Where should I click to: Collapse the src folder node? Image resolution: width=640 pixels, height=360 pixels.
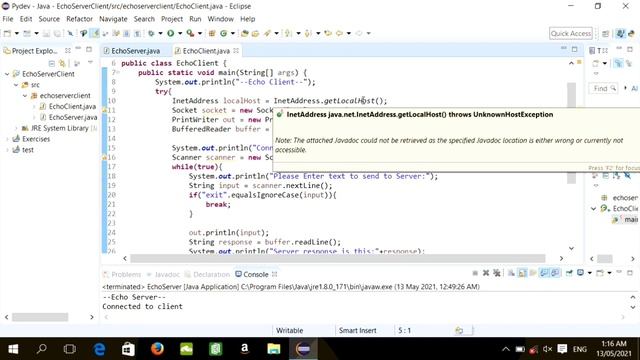click(x=16, y=85)
